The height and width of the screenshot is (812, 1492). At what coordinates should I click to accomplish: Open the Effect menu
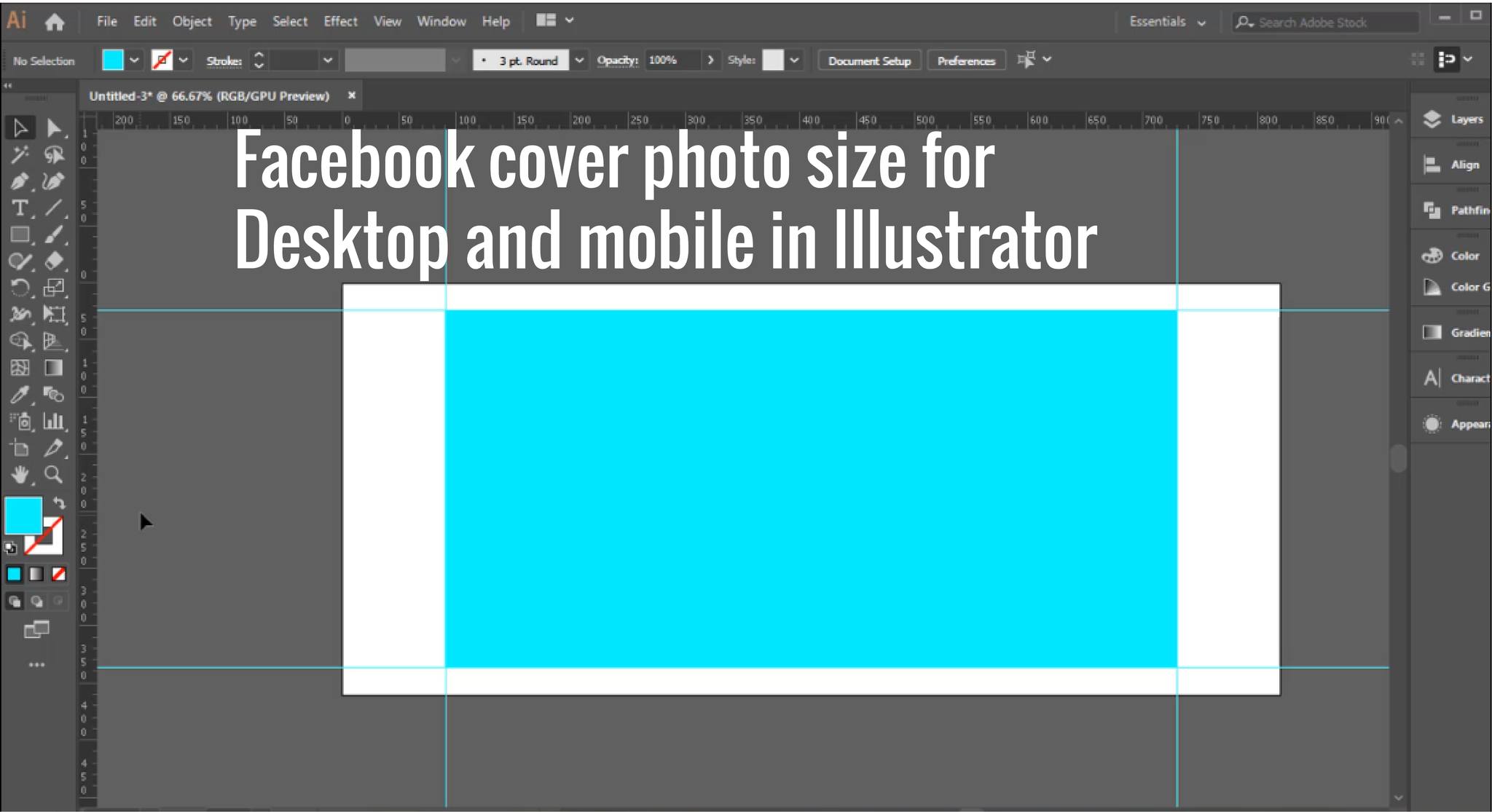click(340, 21)
